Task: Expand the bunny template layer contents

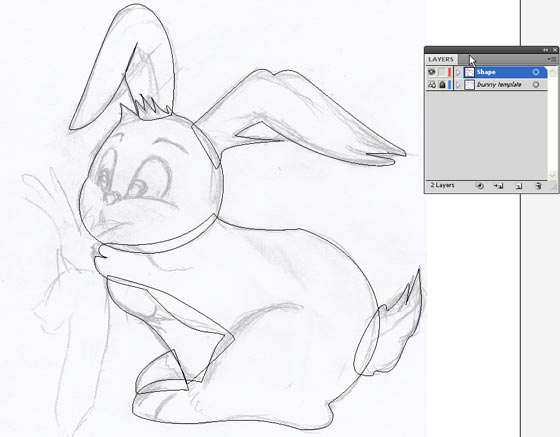Action: click(x=459, y=85)
